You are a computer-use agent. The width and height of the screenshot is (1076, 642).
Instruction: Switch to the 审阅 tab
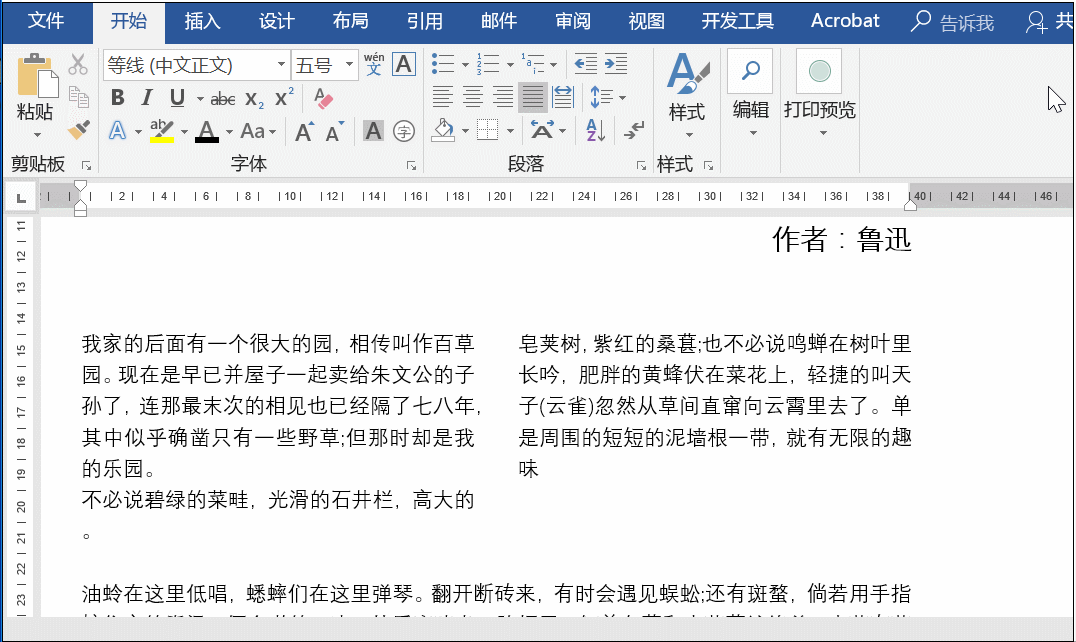coord(573,21)
